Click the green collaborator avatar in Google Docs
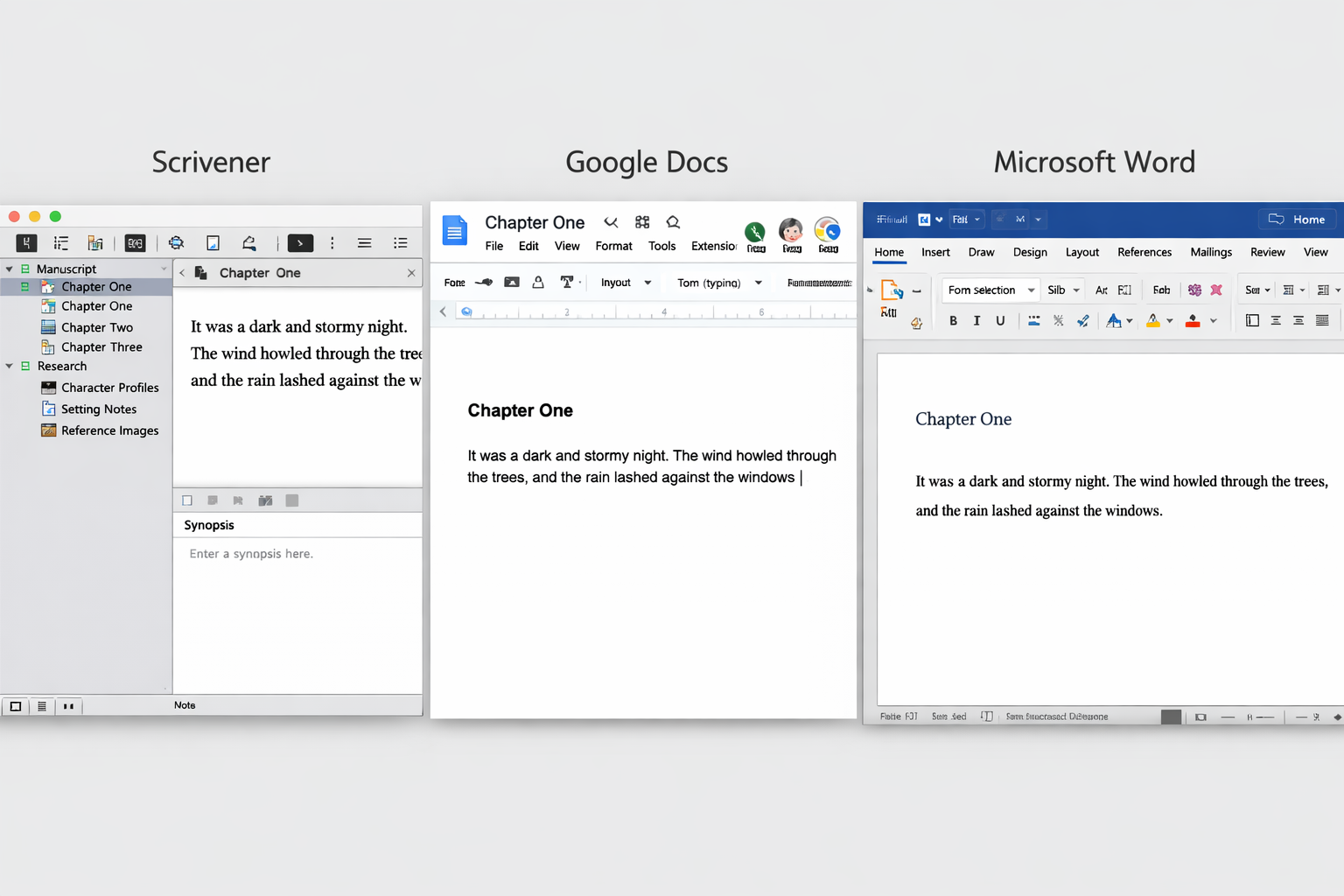The height and width of the screenshot is (896, 1344). (x=755, y=232)
